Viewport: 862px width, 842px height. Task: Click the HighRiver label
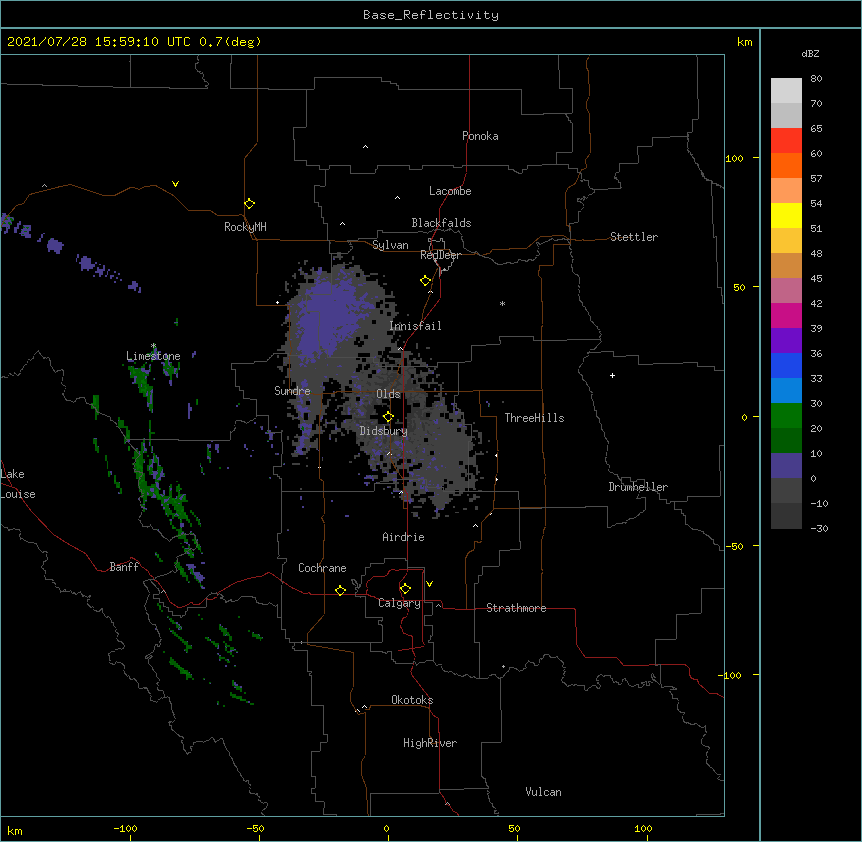[430, 743]
